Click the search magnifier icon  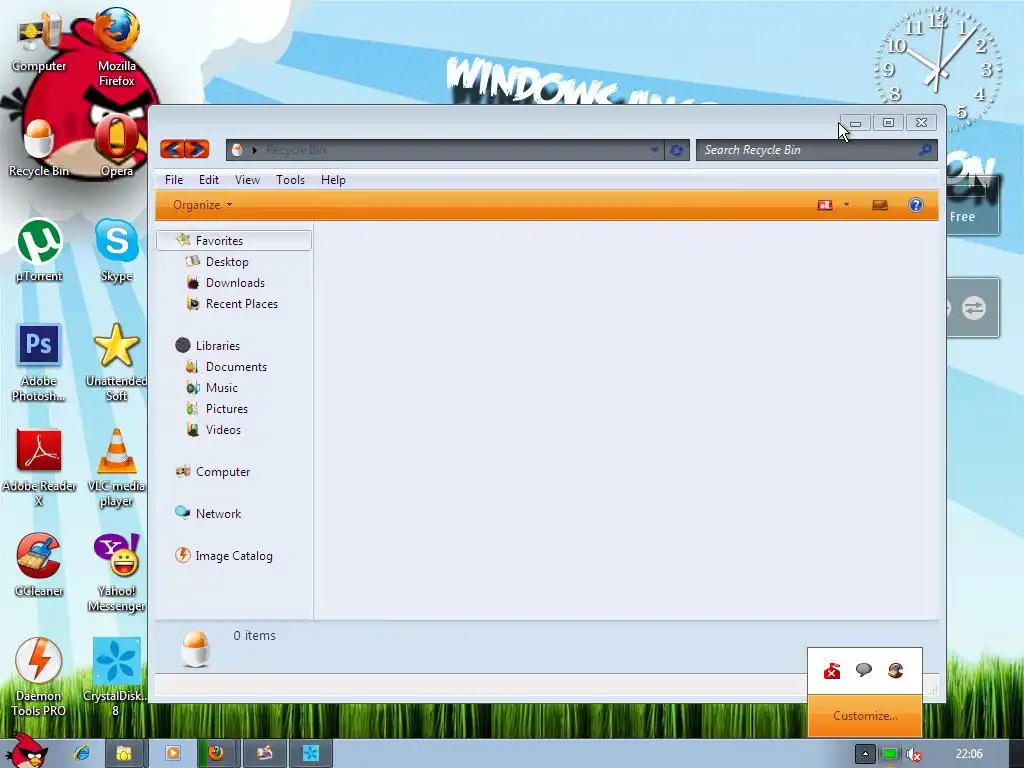pyautogui.click(x=925, y=150)
